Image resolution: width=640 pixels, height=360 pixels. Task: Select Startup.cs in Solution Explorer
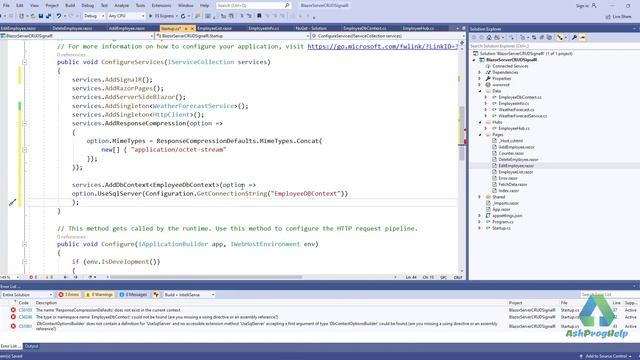pos(501,228)
